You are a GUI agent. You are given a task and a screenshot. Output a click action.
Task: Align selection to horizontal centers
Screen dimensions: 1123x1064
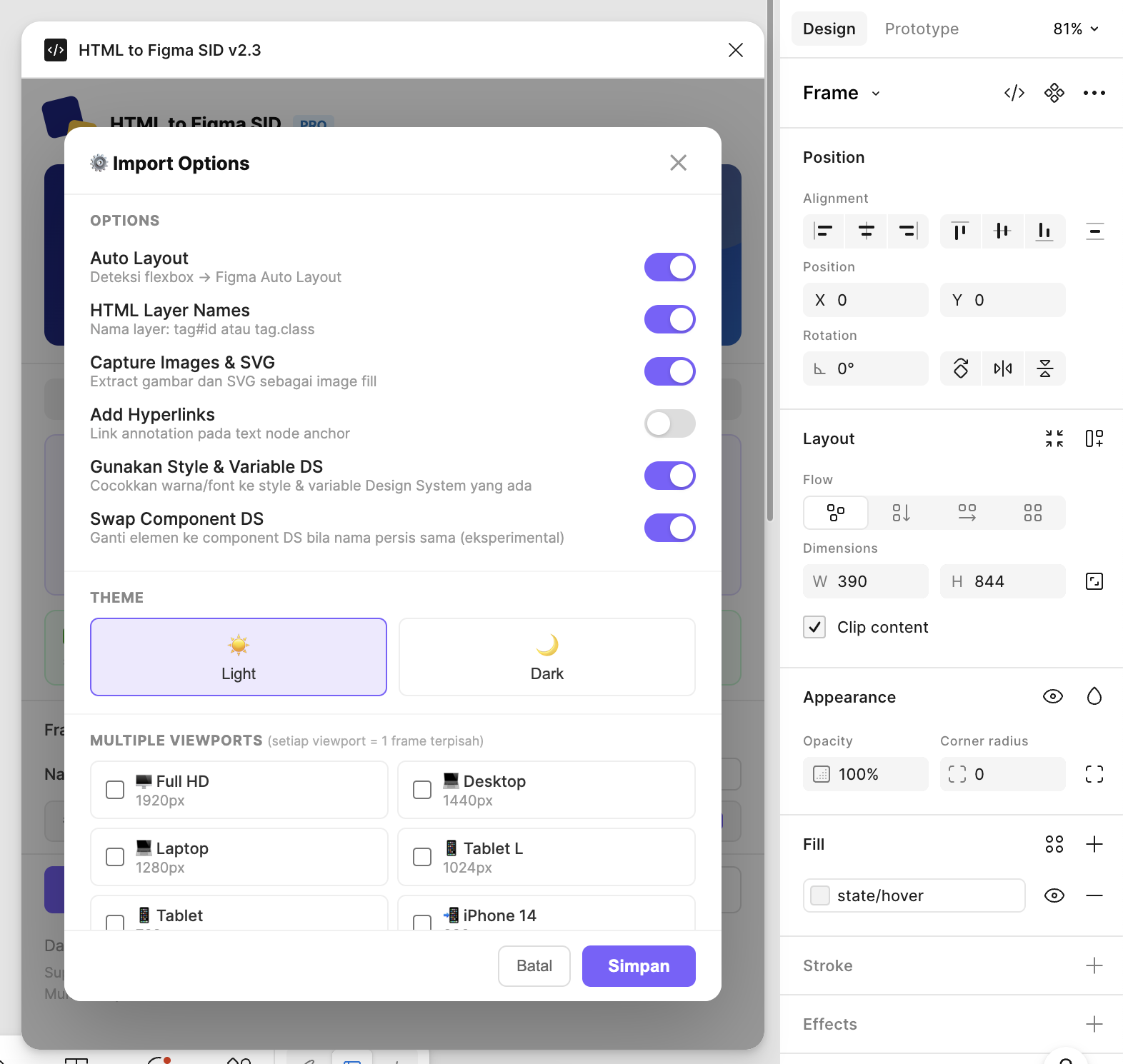[x=866, y=231]
